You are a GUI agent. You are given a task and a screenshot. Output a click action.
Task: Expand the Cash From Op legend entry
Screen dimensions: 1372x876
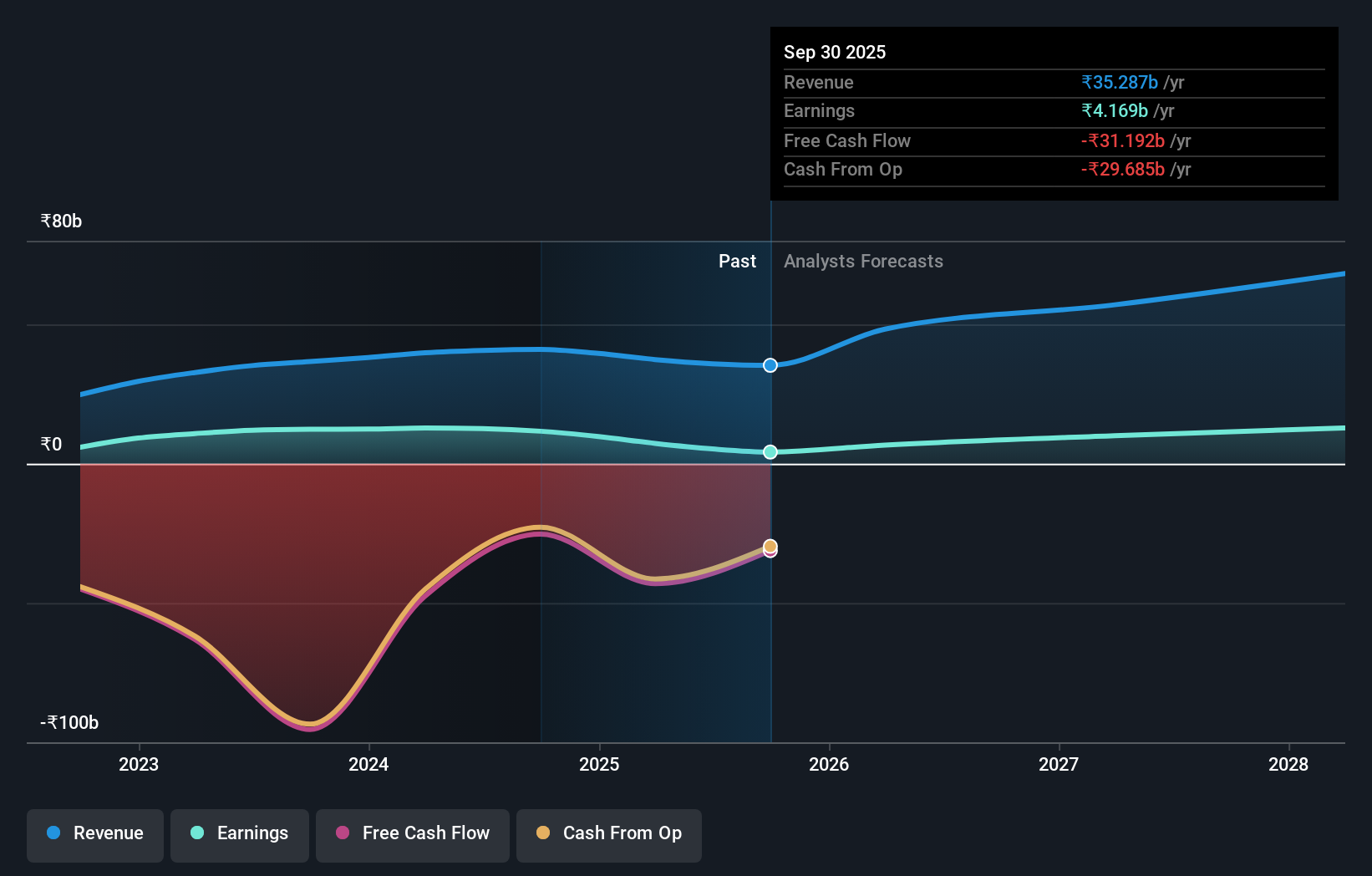609,833
